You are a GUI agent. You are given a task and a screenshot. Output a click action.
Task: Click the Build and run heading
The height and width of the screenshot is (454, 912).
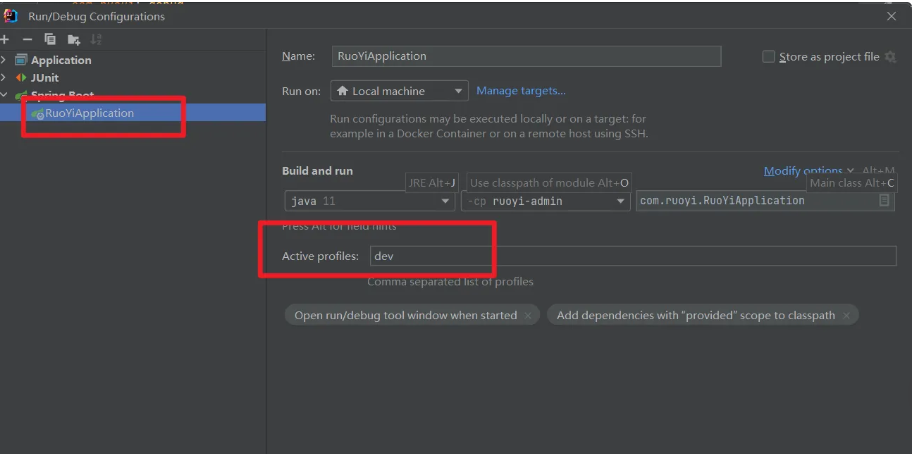pos(317,171)
